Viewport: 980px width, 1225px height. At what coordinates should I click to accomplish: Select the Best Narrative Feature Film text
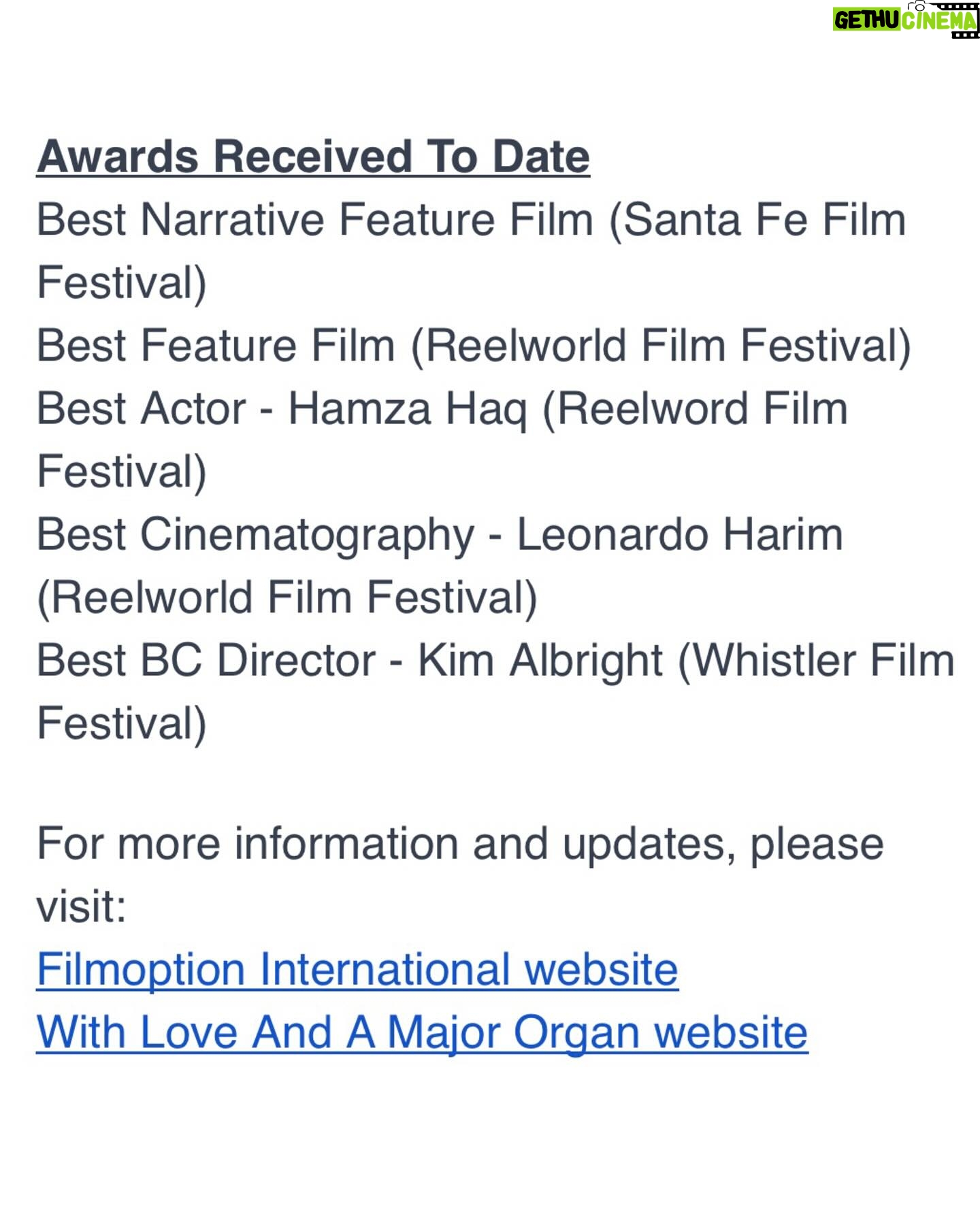click(x=315, y=220)
